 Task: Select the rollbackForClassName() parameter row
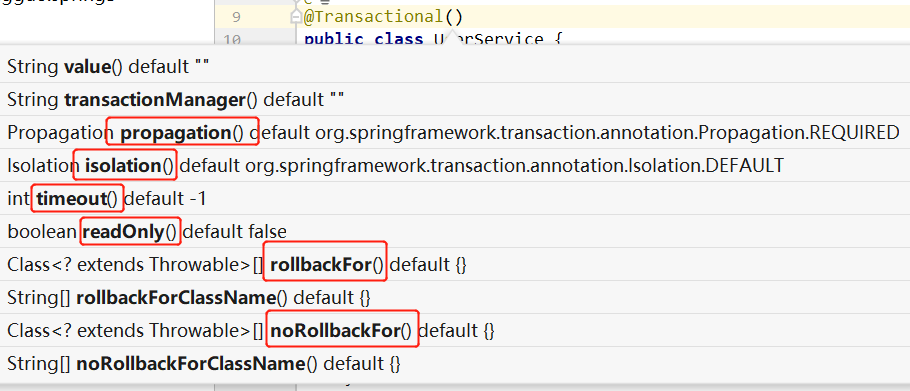coord(455,298)
